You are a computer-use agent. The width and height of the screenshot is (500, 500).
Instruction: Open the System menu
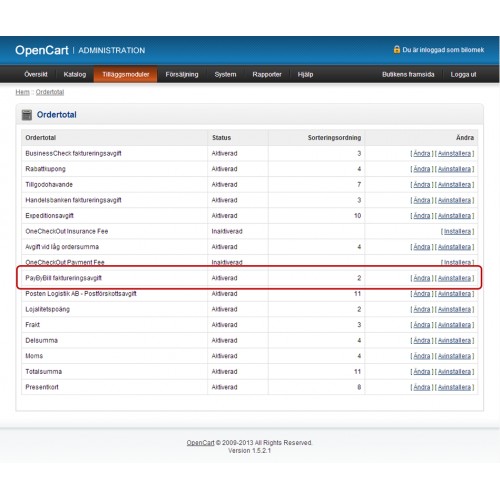[225, 74]
